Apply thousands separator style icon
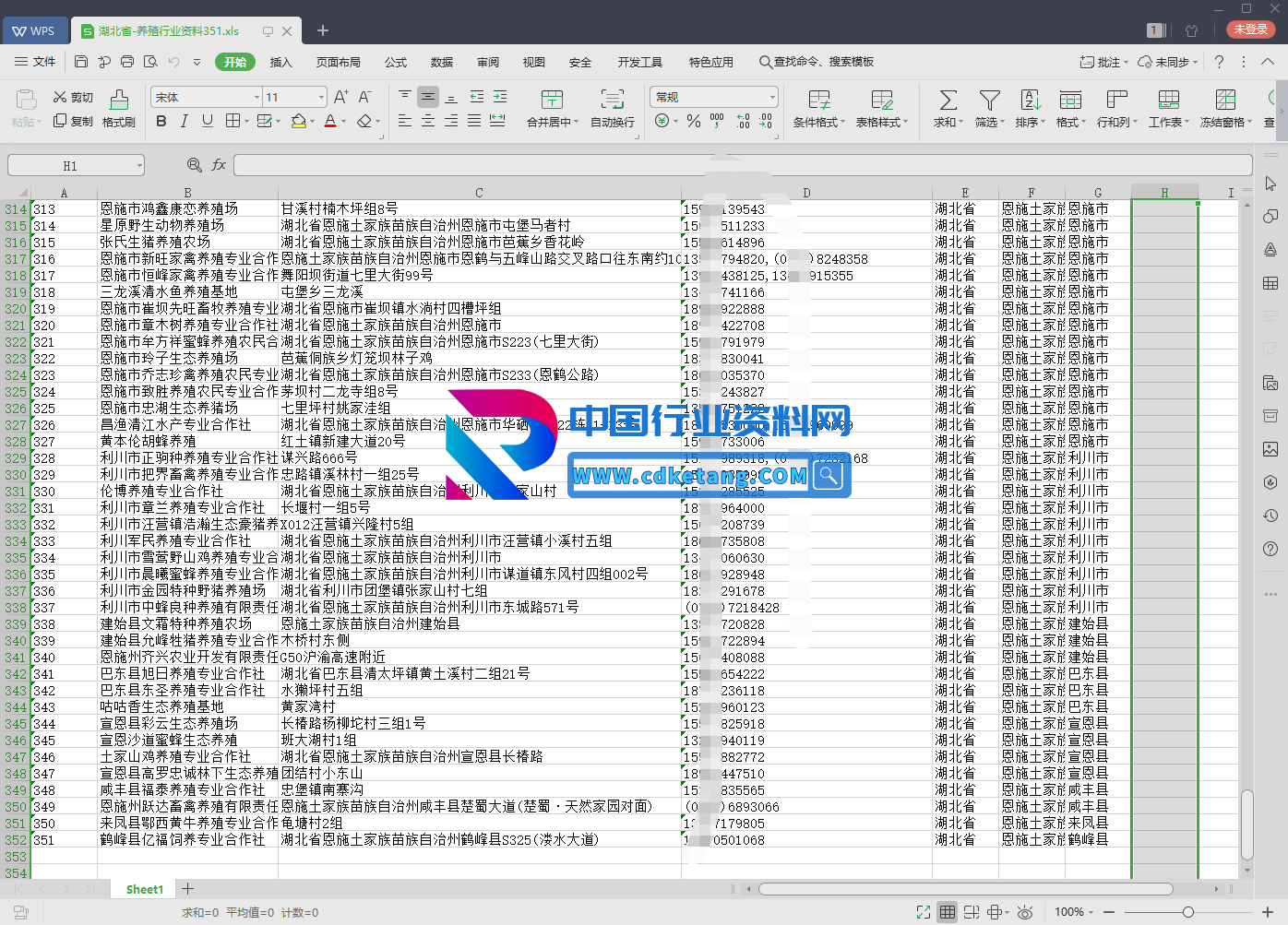The height and width of the screenshot is (925, 1288). click(x=717, y=121)
